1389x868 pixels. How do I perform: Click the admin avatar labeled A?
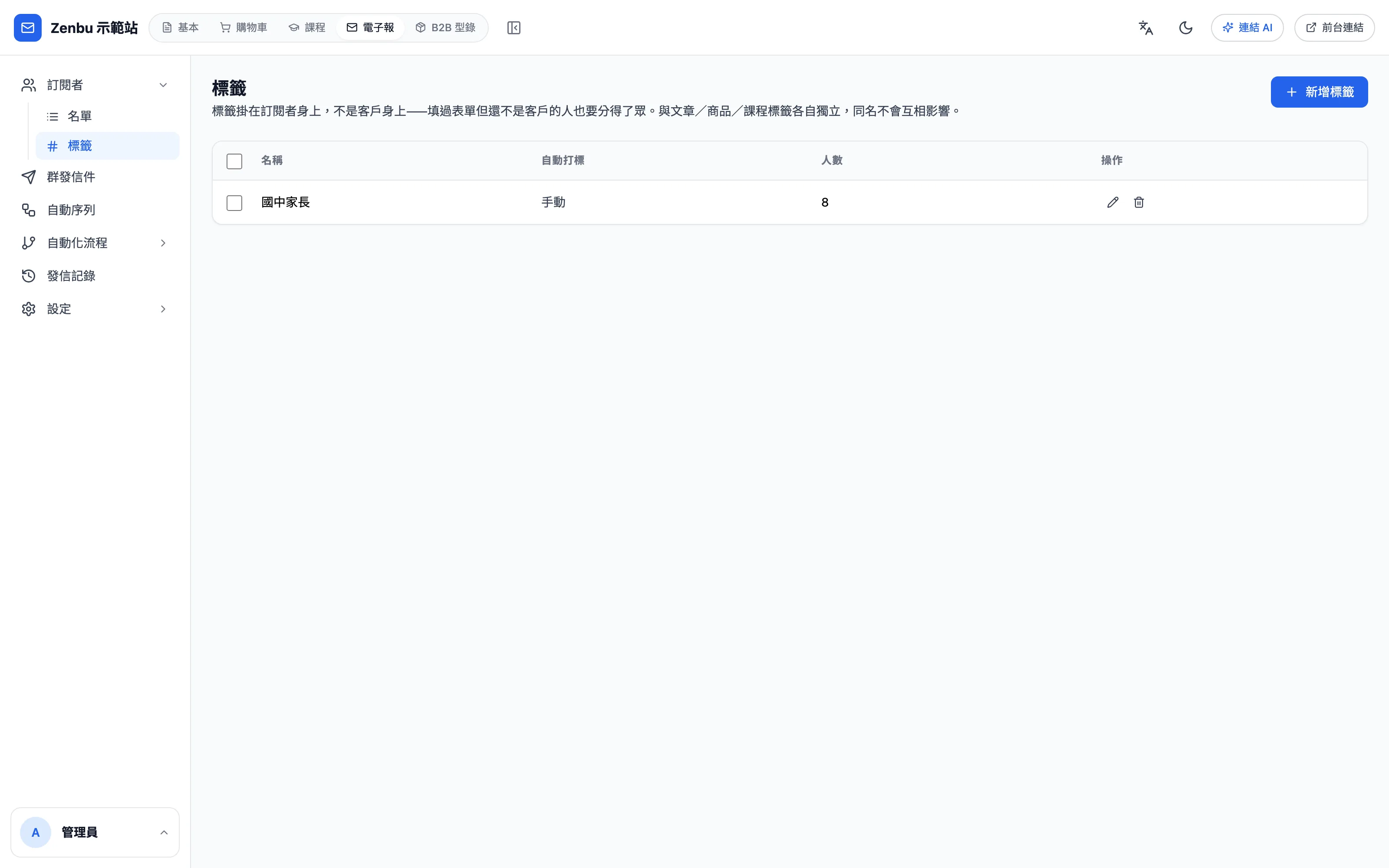36,832
